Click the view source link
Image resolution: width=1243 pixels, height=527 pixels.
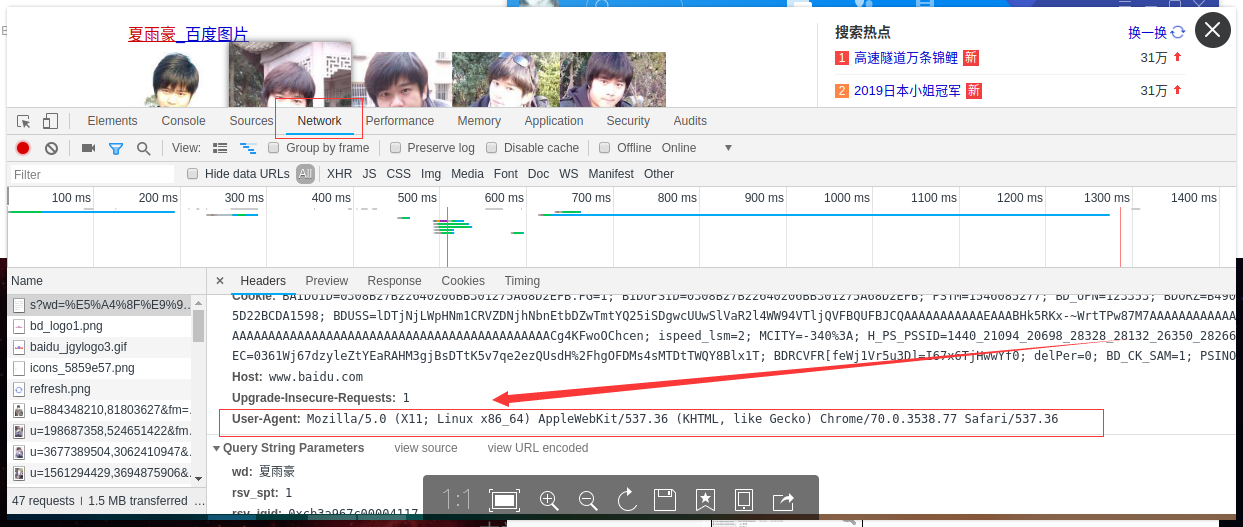tap(426, 448)
